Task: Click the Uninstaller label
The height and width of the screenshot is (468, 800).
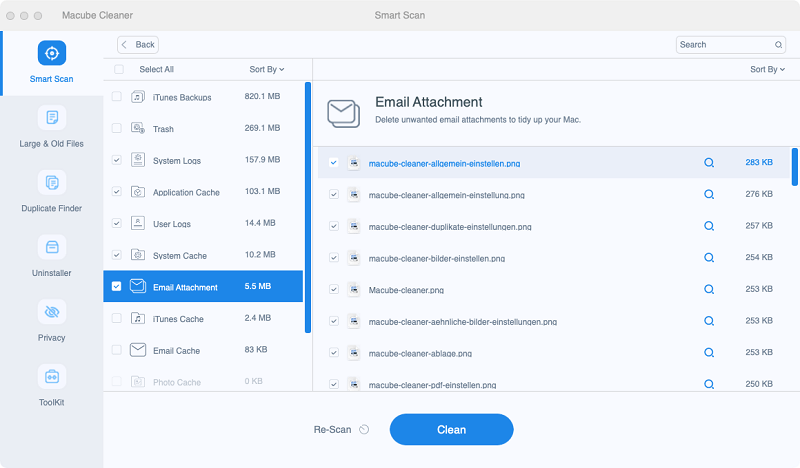Action: (52, 273)
